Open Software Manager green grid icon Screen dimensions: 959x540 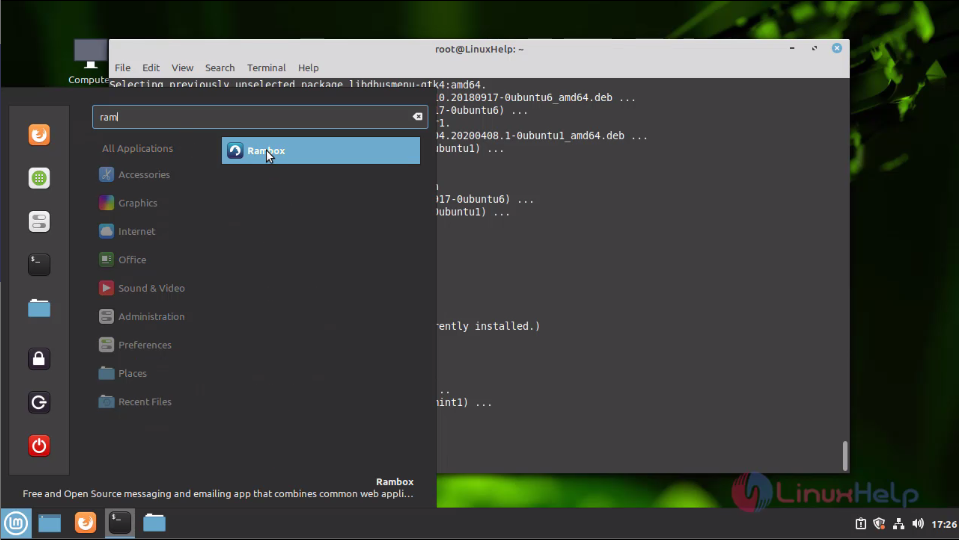[39, 178]
